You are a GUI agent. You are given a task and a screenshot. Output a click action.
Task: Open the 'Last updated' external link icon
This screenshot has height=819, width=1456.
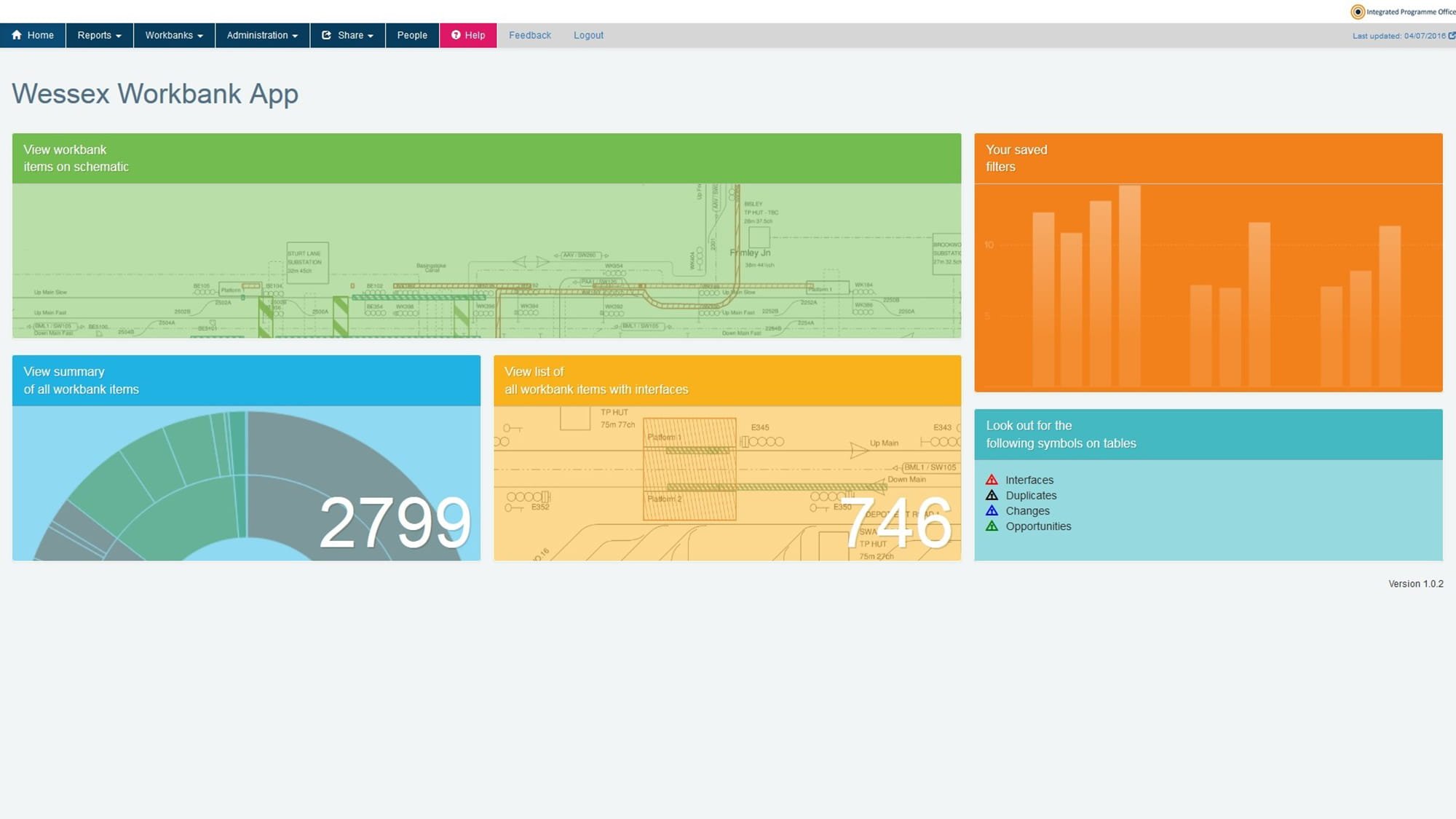[x=1451, y=34]
